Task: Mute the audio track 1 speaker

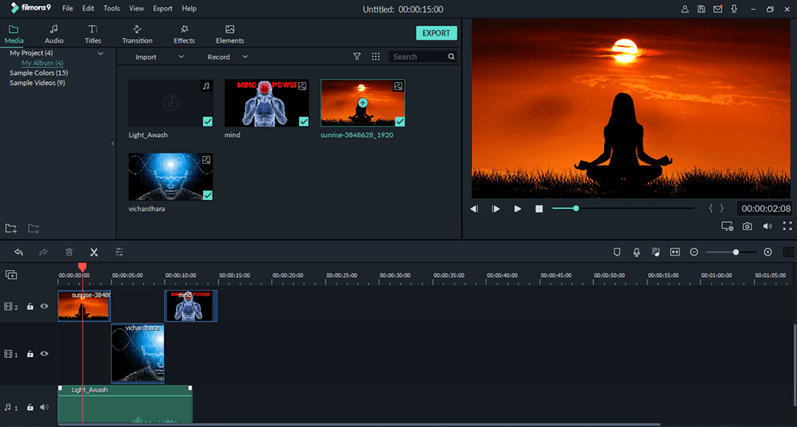Action: coord(45,407)
